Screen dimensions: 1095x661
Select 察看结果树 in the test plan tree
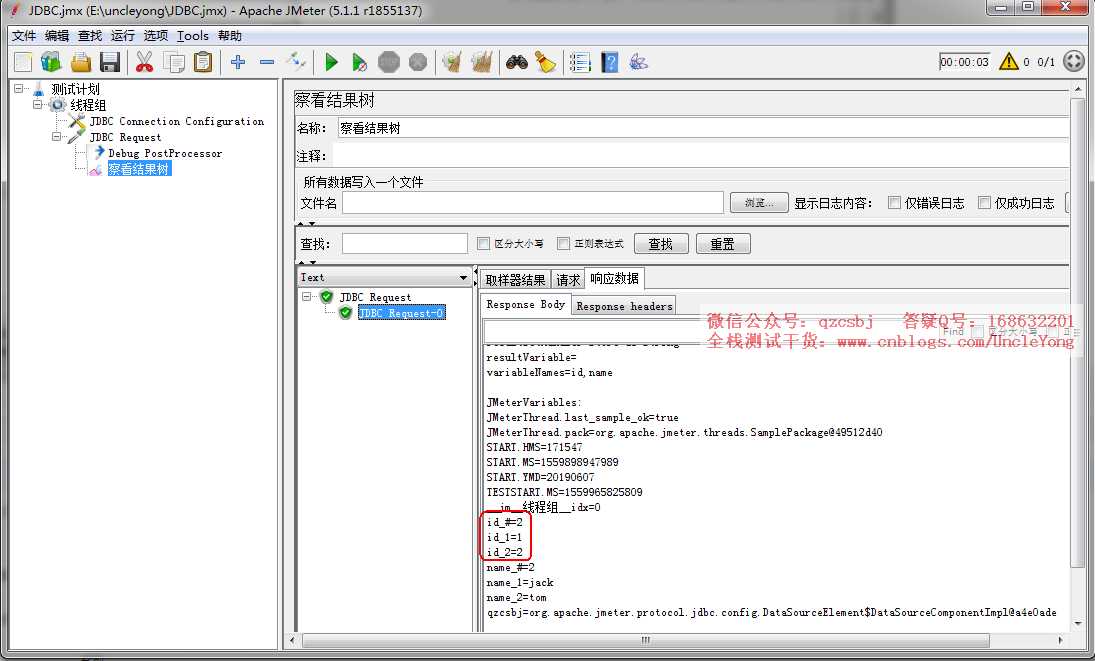139,169
